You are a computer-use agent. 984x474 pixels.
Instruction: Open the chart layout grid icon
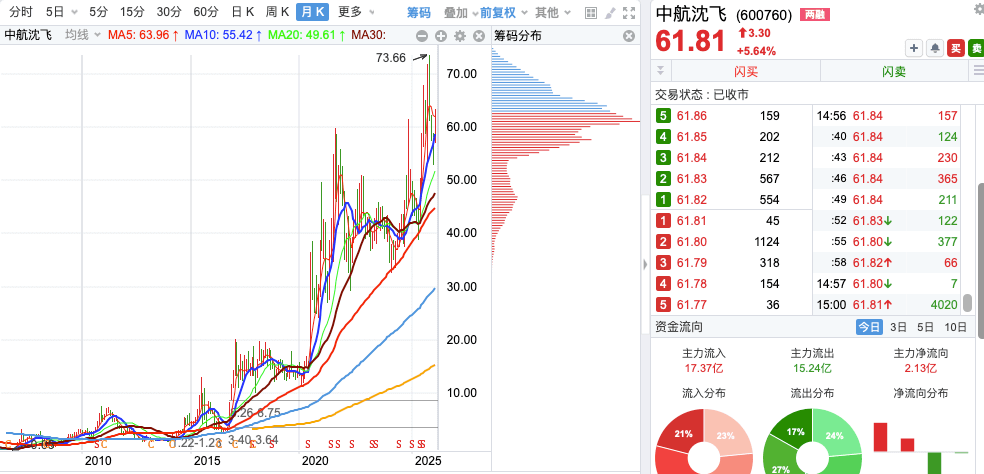591,12
